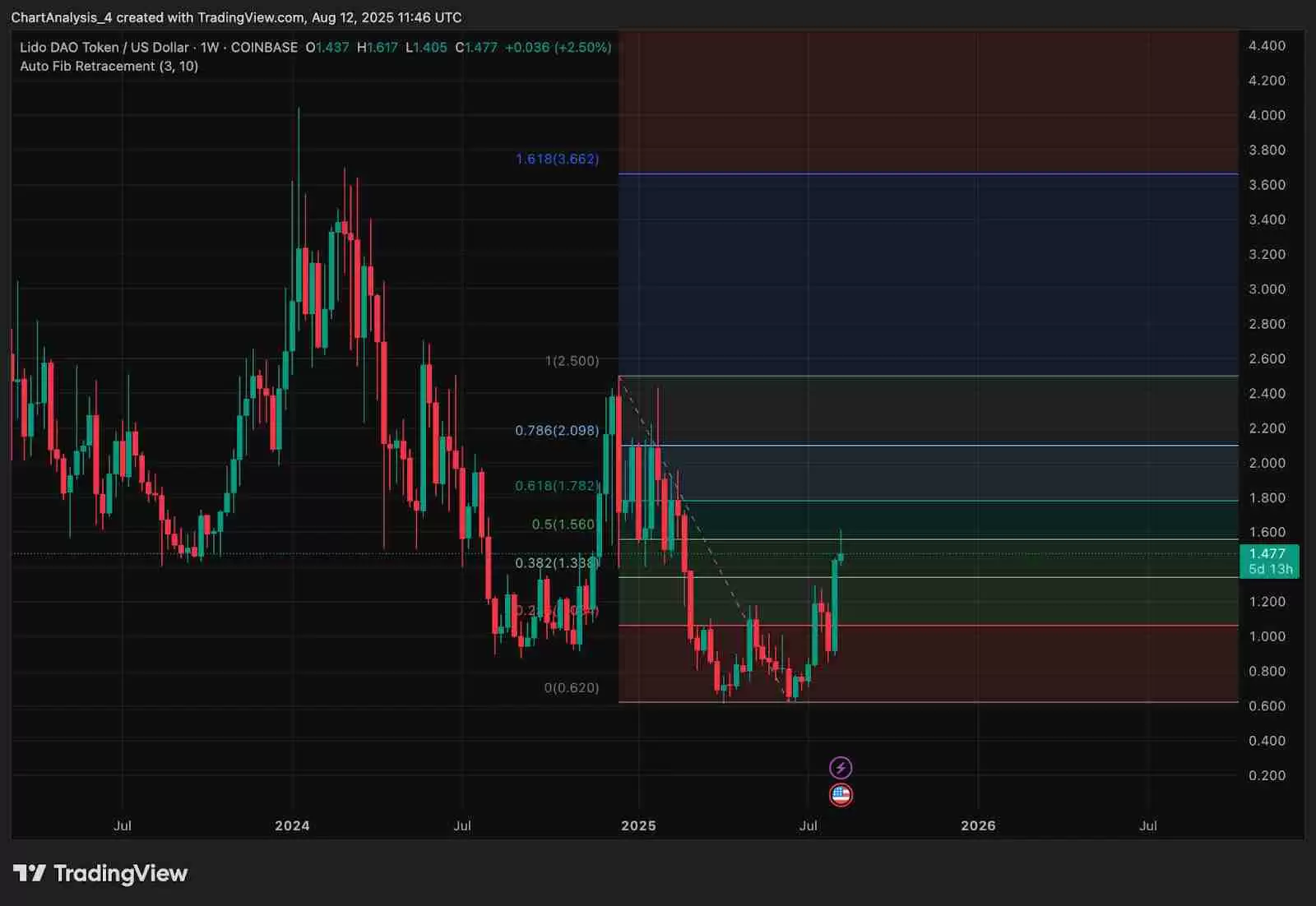
Task: Click the TradingView logo
Action: [100, 873]
